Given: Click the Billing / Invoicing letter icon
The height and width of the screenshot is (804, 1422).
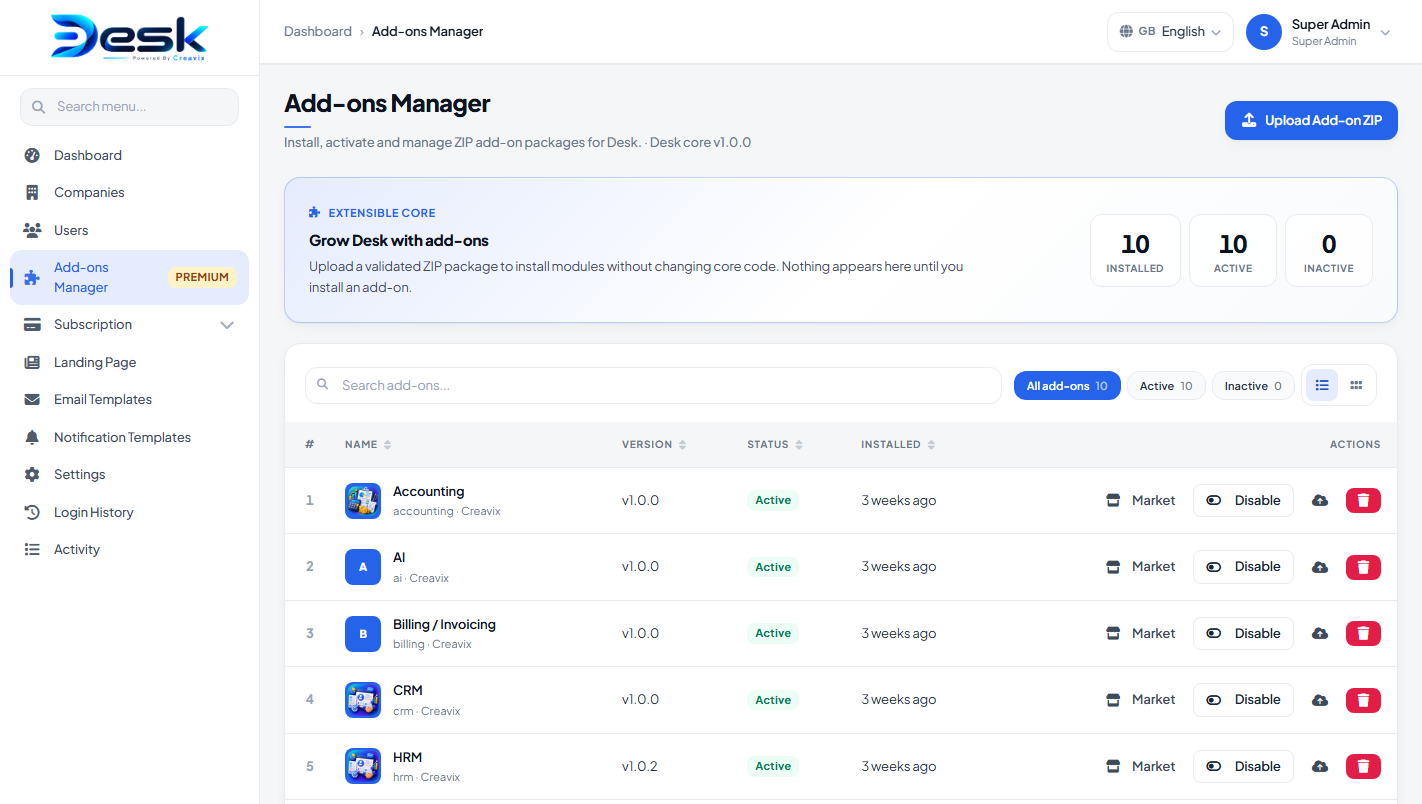Looking at the screenshot, I should [x=363, y=634].
